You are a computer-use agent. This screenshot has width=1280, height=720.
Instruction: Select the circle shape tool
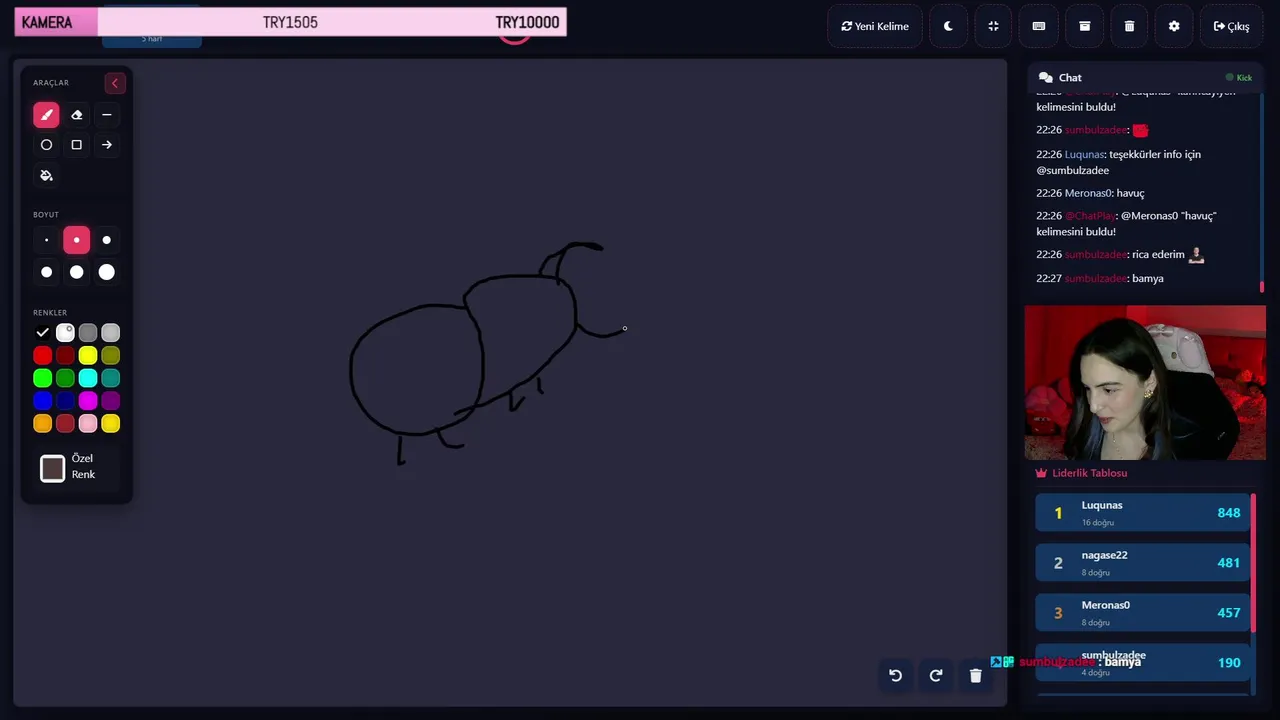point(46,145)
